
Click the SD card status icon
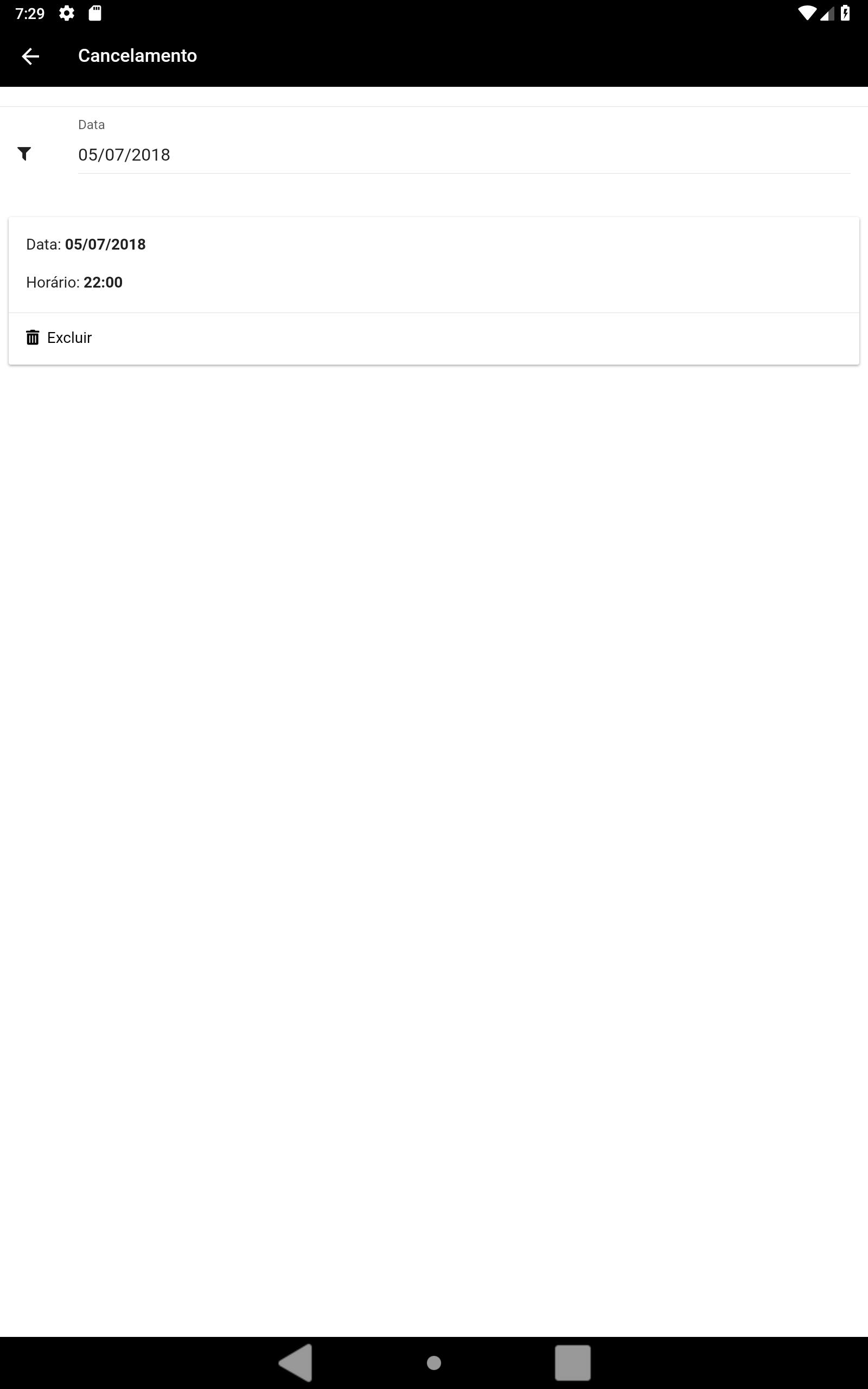pyautogui.click(x=95, y=13)
